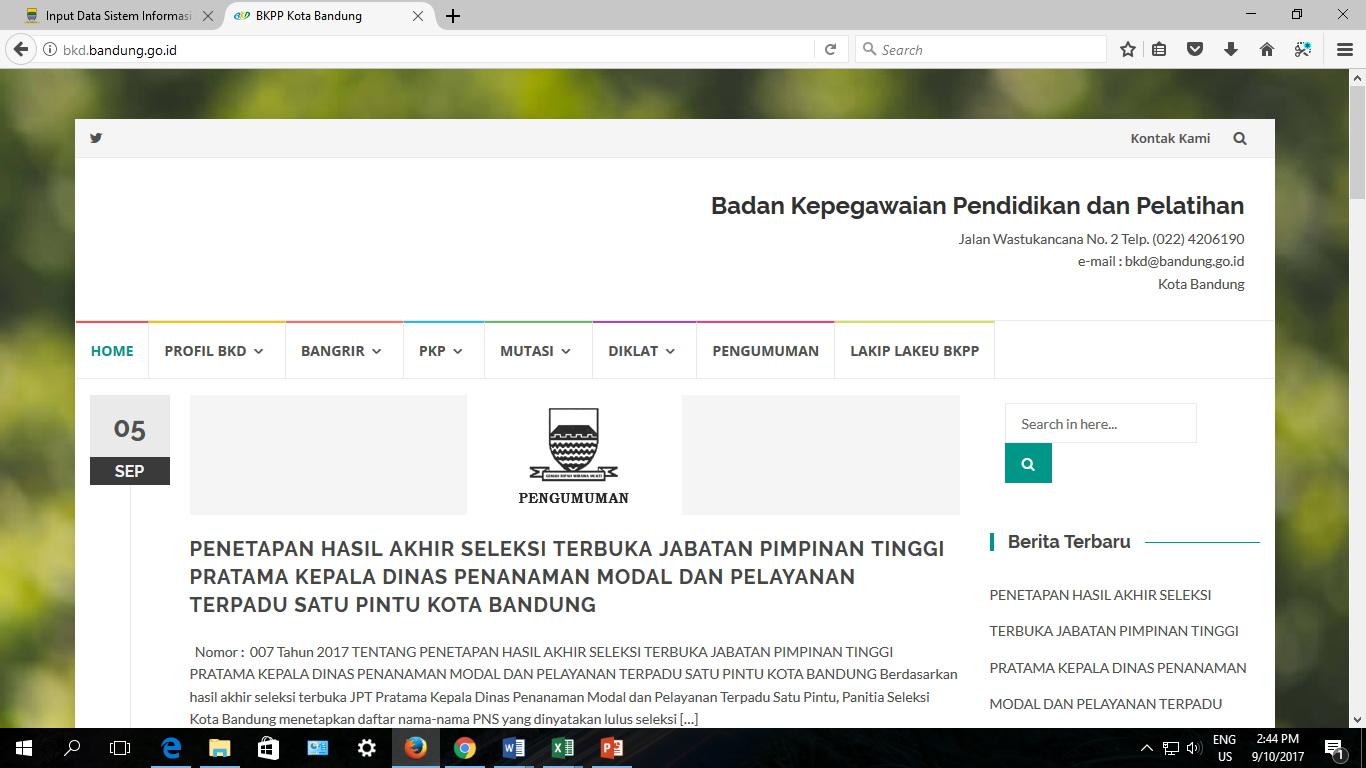Reload the page using the refresh icon
This screenshot has height=768, width=1366.
(x=830, y=49)
